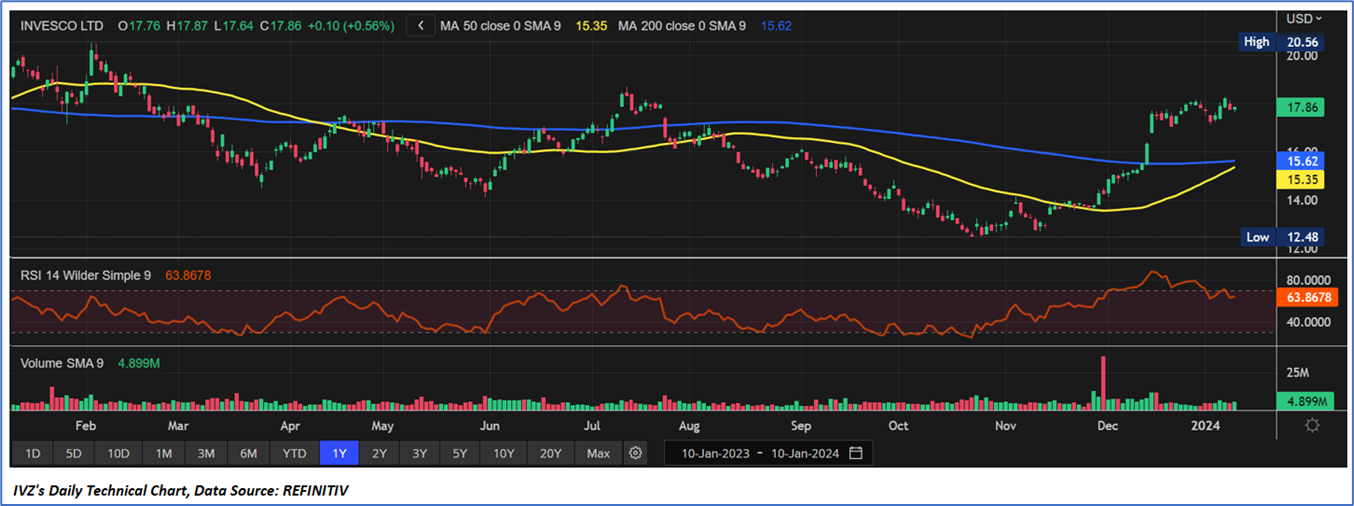1354x506 pixels.
Task: Select the 1D time range
Action: point(32,453)
